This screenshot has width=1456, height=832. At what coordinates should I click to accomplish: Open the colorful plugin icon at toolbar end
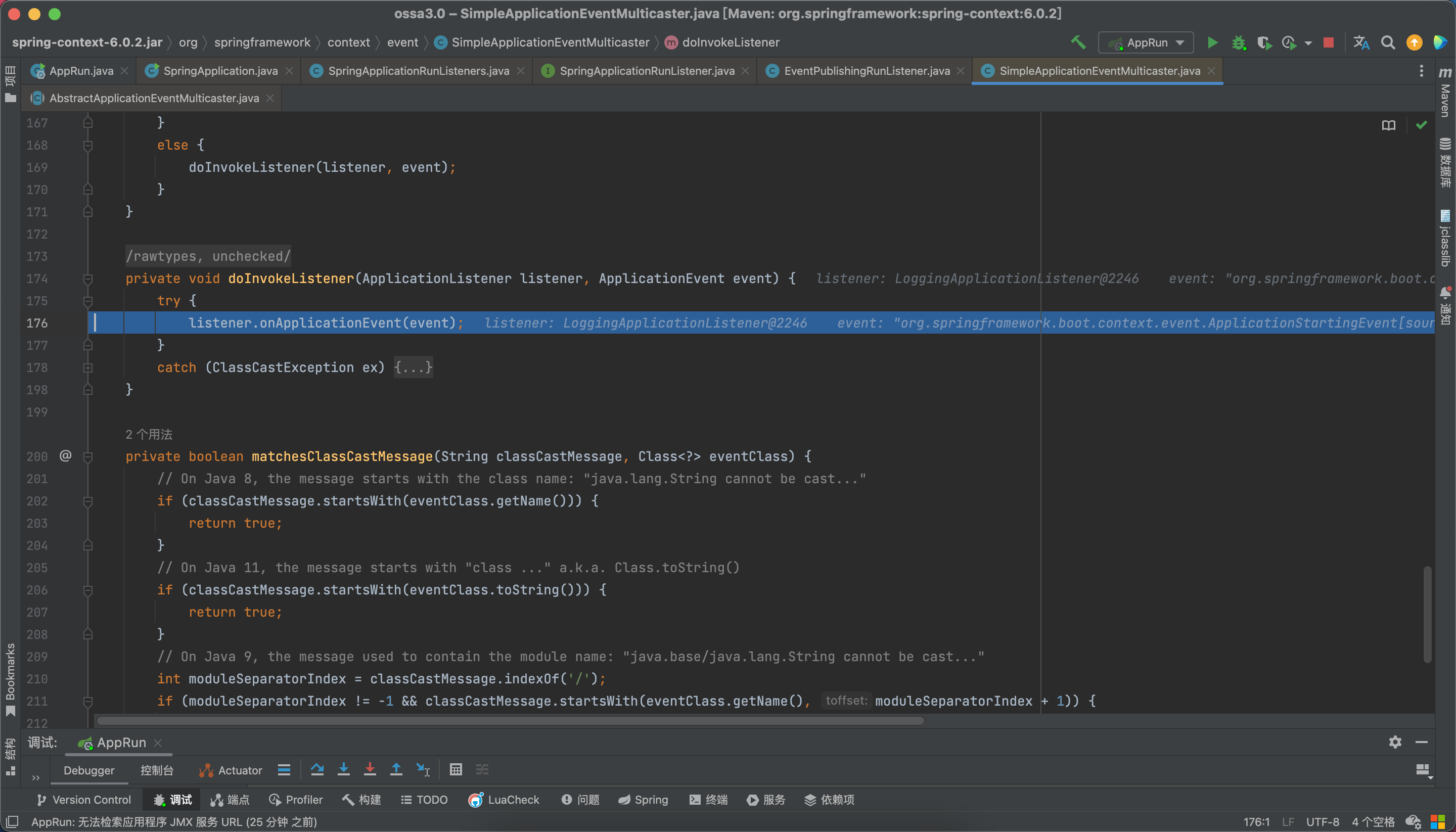pos(1440,43)
